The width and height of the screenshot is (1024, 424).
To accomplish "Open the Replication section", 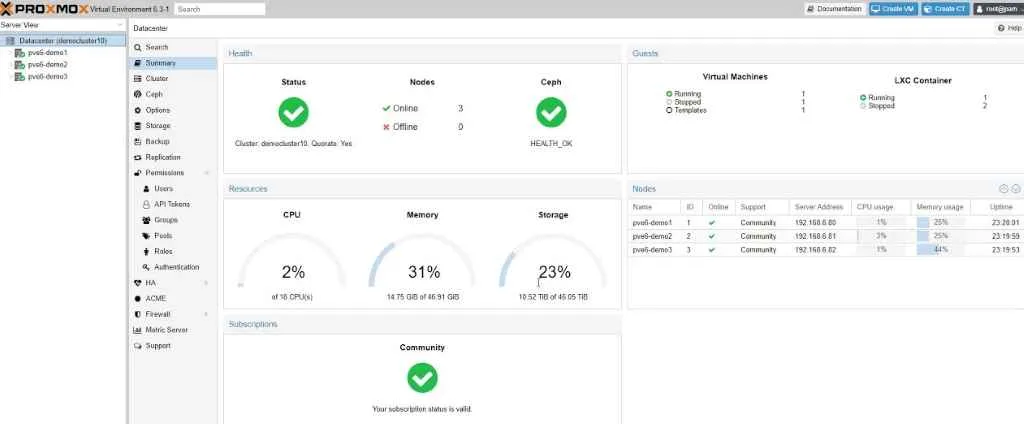I will 163,157.
